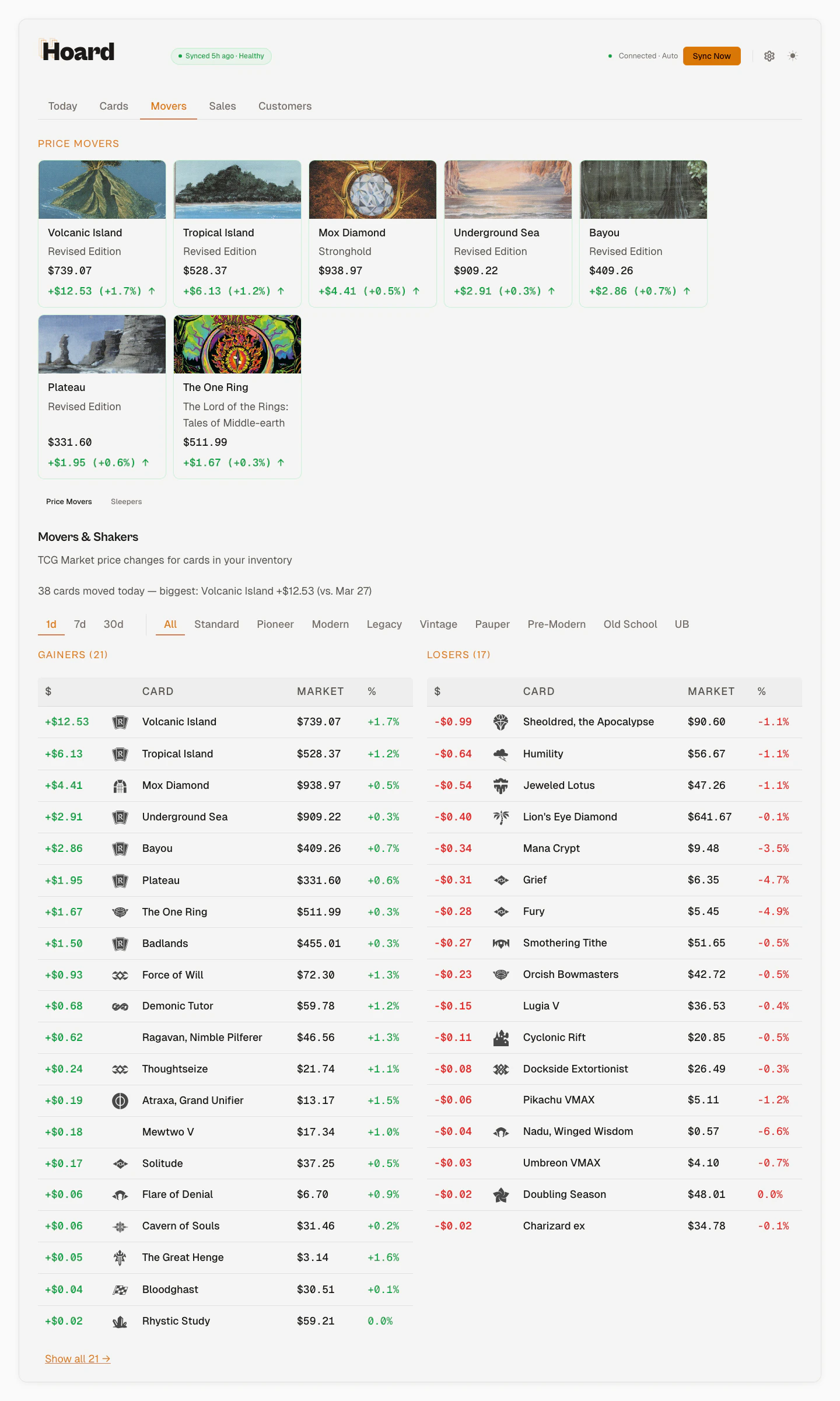Open the Sales tab

[x=222, y=106]
